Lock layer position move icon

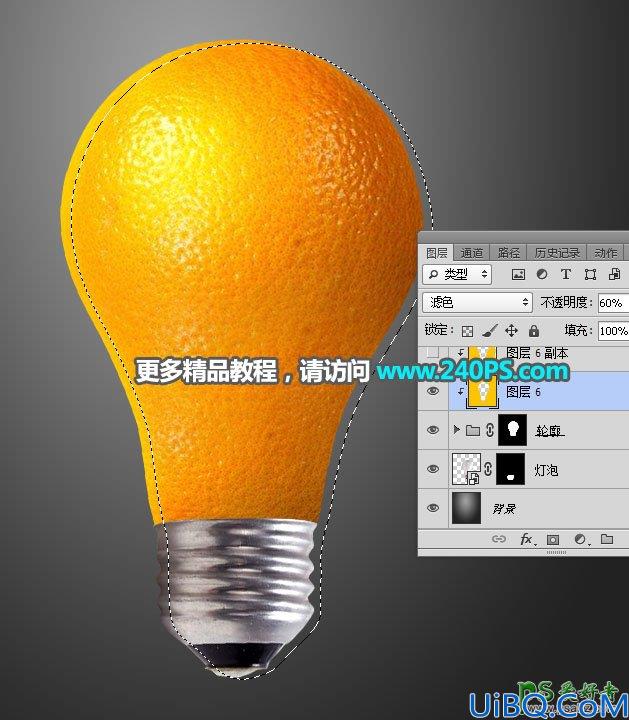pos(511,331)
